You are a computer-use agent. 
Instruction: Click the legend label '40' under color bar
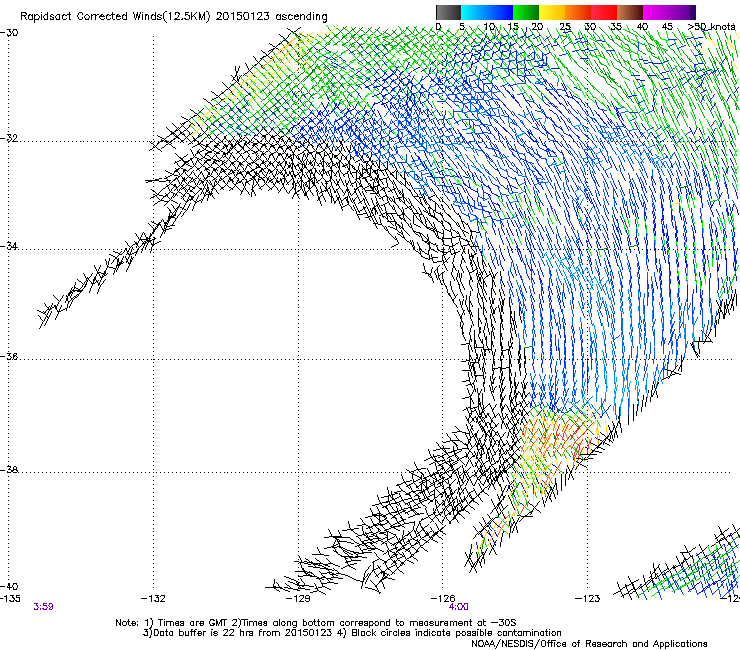click(x=642, y=26)
